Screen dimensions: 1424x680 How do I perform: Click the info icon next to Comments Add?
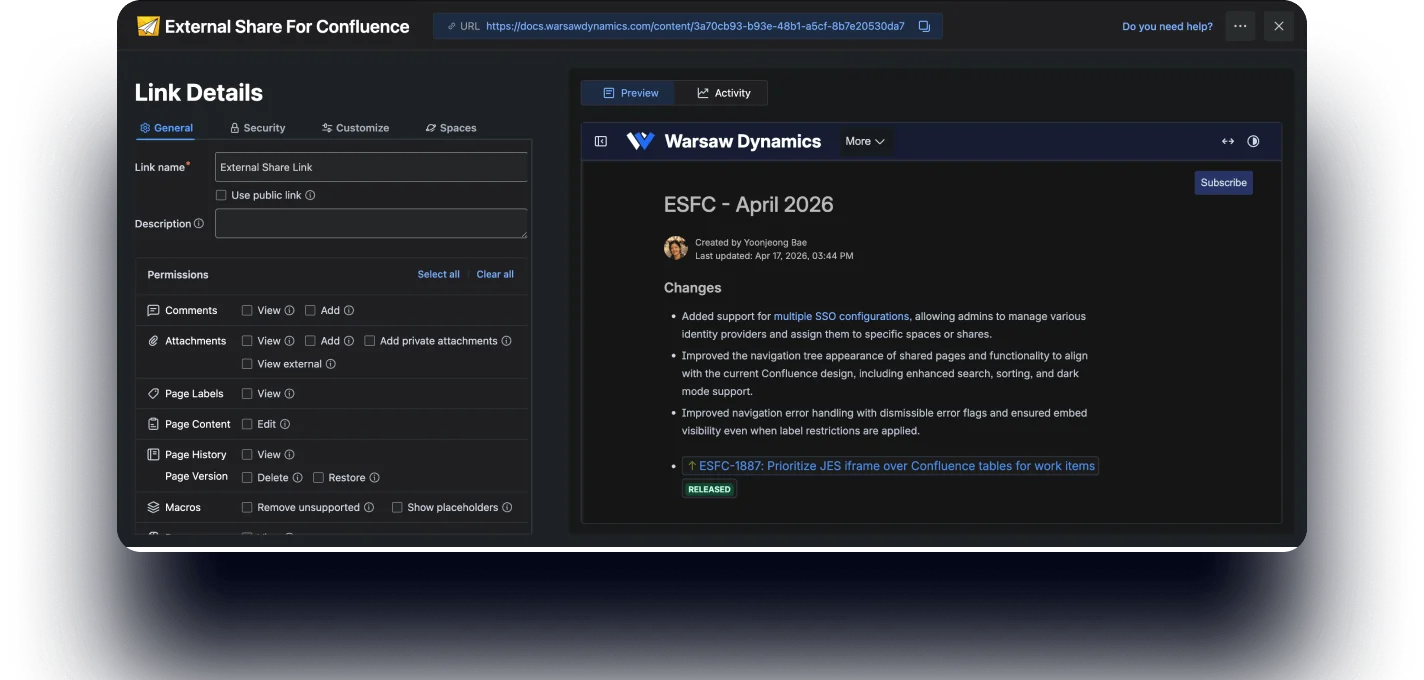(349, 311)
